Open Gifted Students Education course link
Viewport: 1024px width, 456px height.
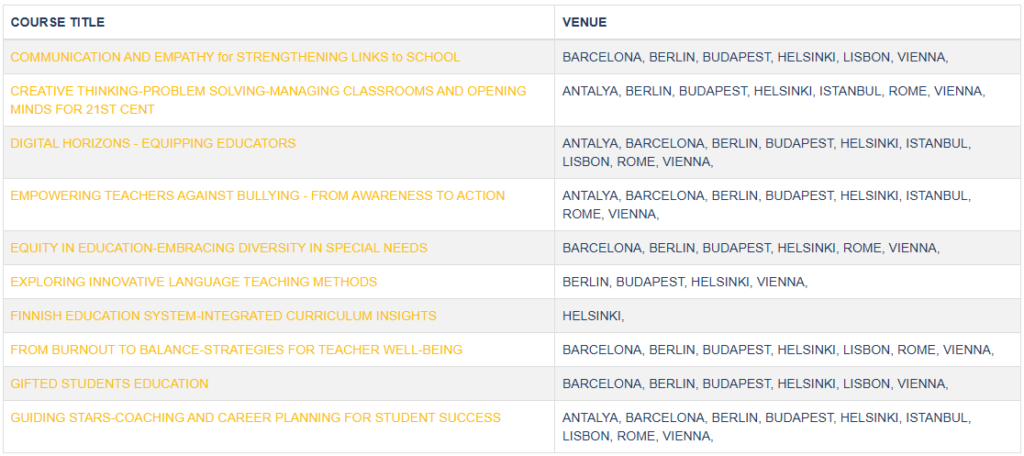110,384
